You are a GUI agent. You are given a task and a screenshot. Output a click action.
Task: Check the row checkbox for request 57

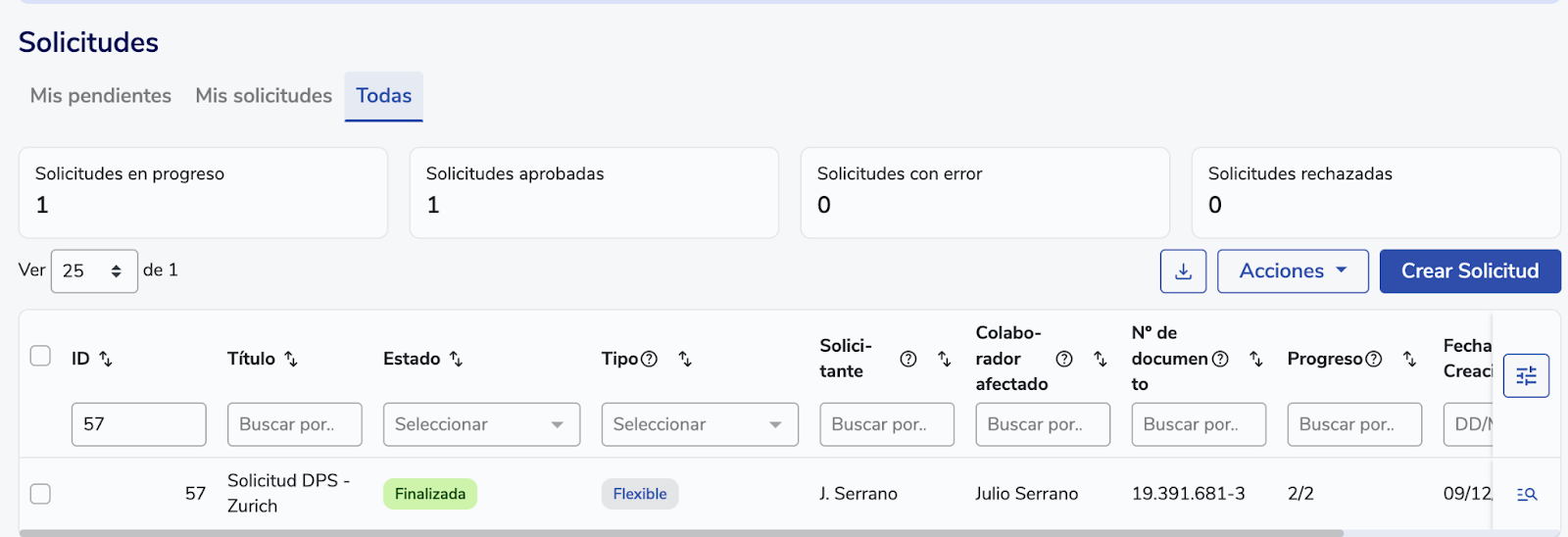(40, 494)
